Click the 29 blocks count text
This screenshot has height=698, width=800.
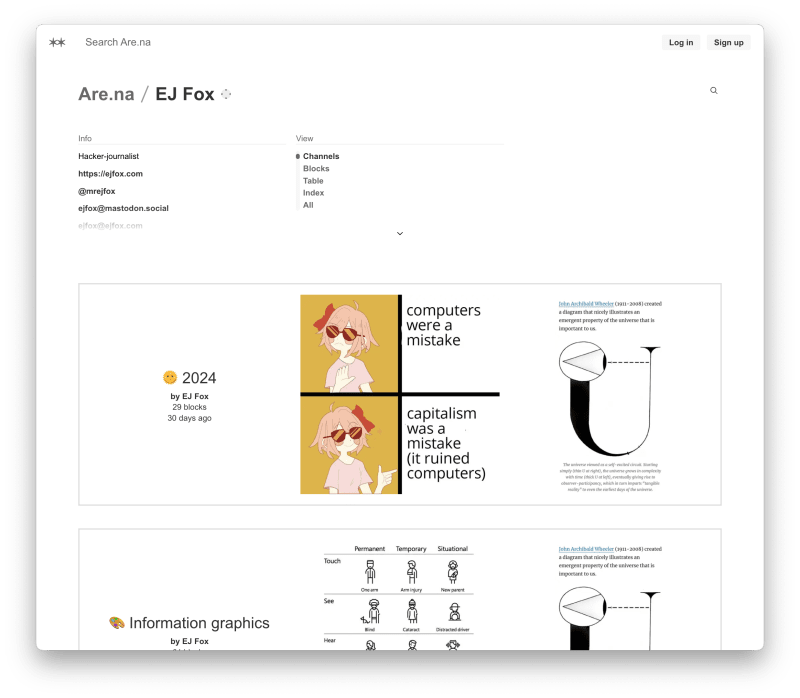189,407
